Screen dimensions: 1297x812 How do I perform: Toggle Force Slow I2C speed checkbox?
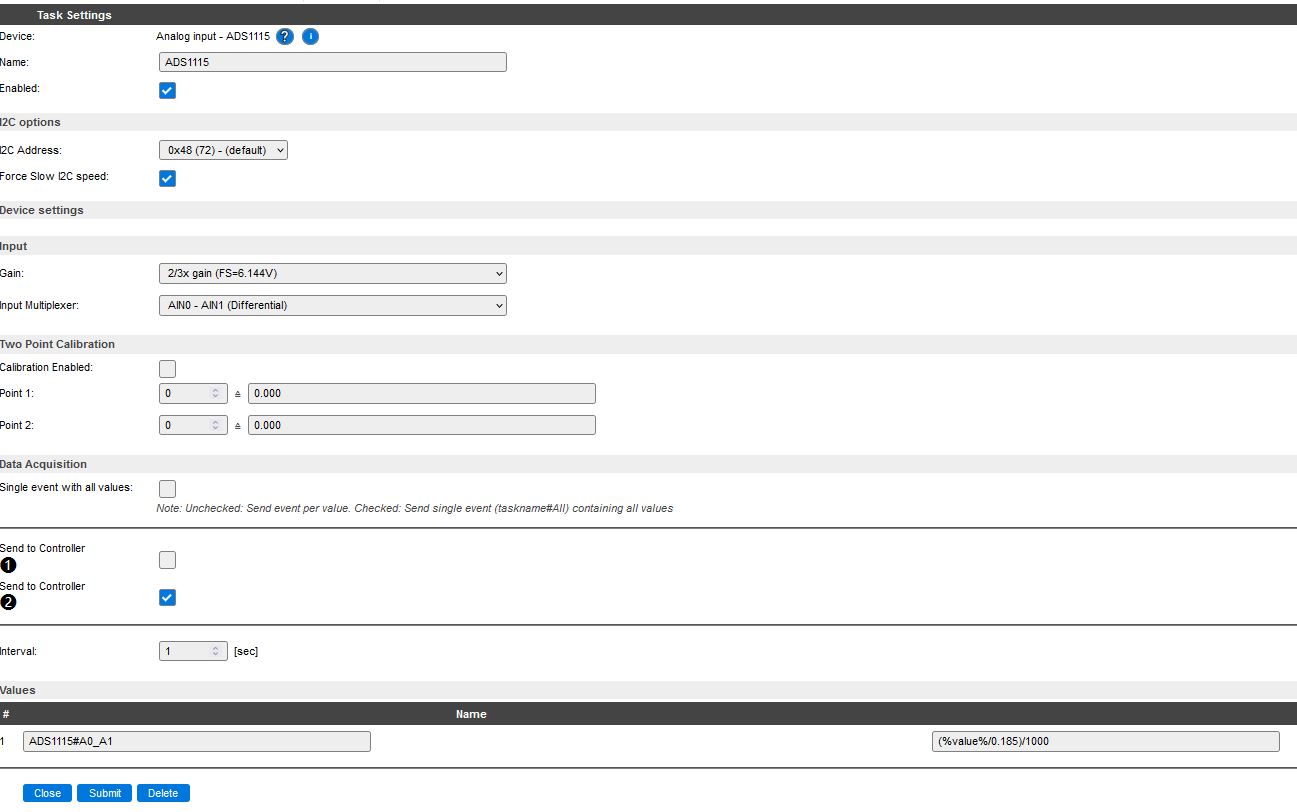click(x=168, y=178)
